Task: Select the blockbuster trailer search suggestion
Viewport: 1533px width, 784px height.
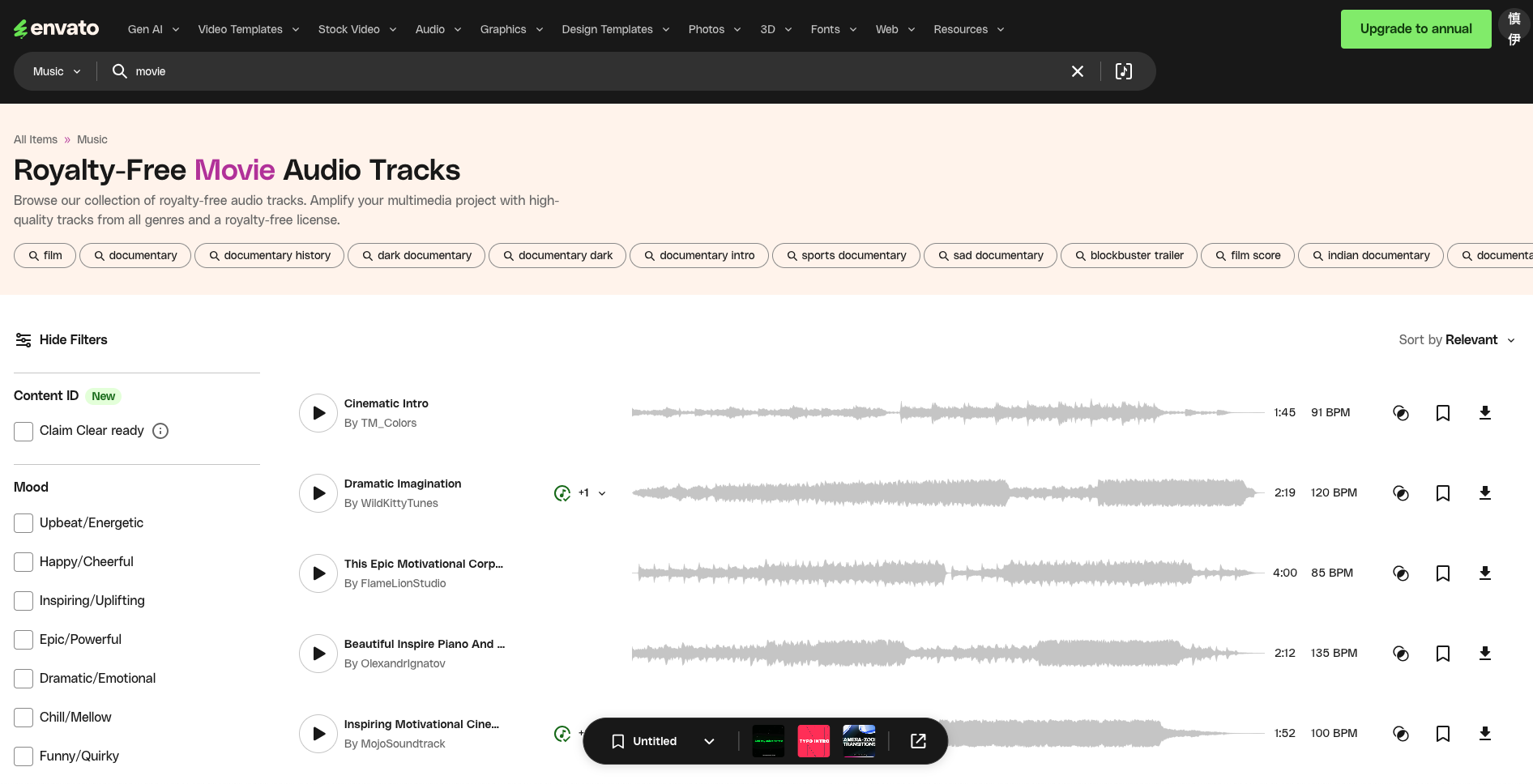Action: [x=1128, y=255]
